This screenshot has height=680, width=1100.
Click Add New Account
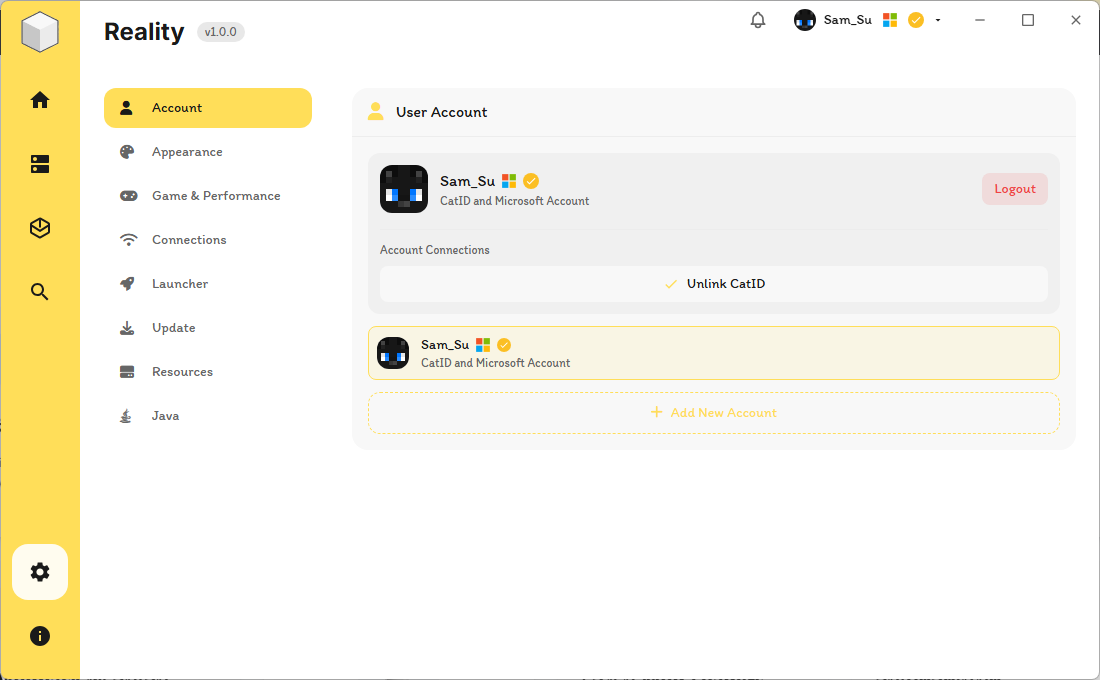pos(714,413)
